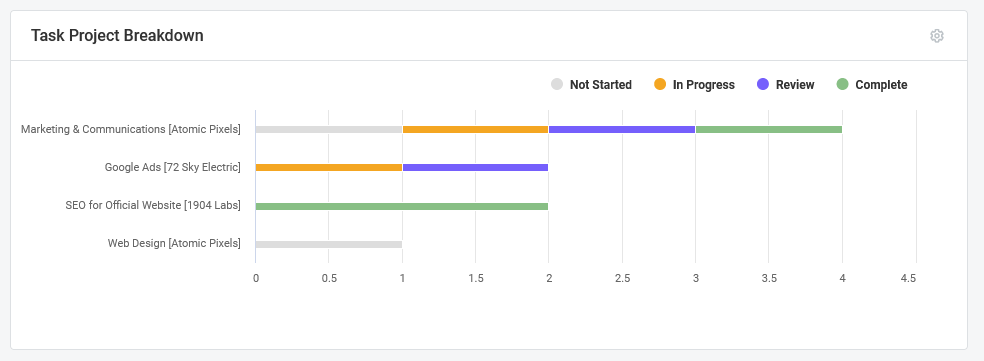Click the gray Not Started legend dot

tap(557, 84)
